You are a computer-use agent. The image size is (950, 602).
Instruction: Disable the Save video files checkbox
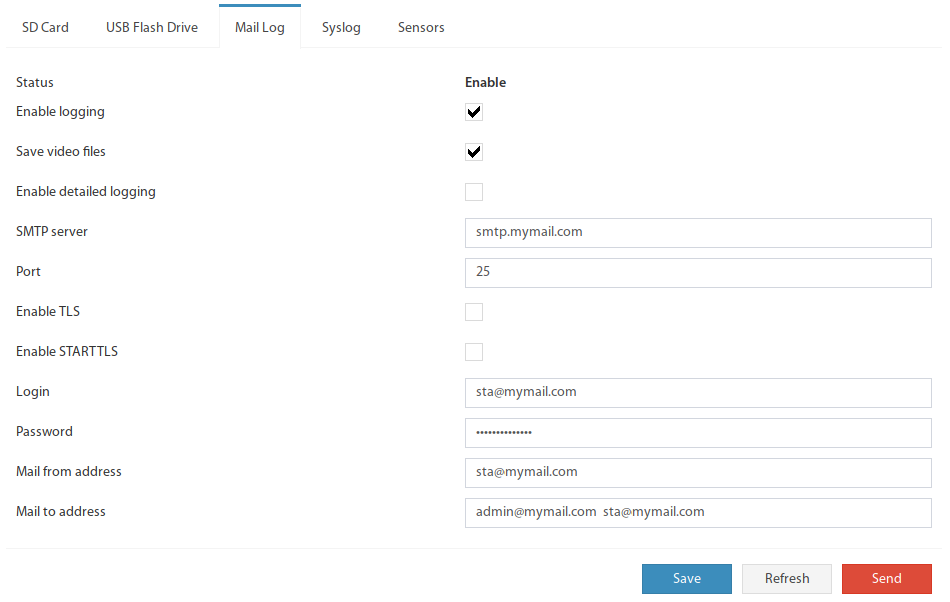point(474,152)
